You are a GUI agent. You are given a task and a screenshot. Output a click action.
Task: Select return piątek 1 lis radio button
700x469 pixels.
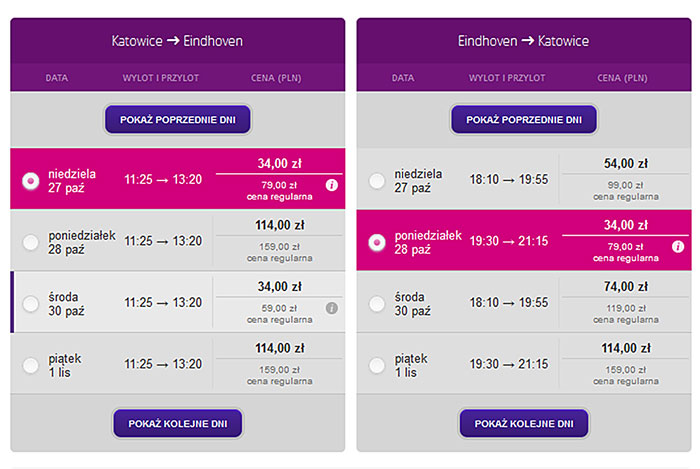click(x=377, y=365)
